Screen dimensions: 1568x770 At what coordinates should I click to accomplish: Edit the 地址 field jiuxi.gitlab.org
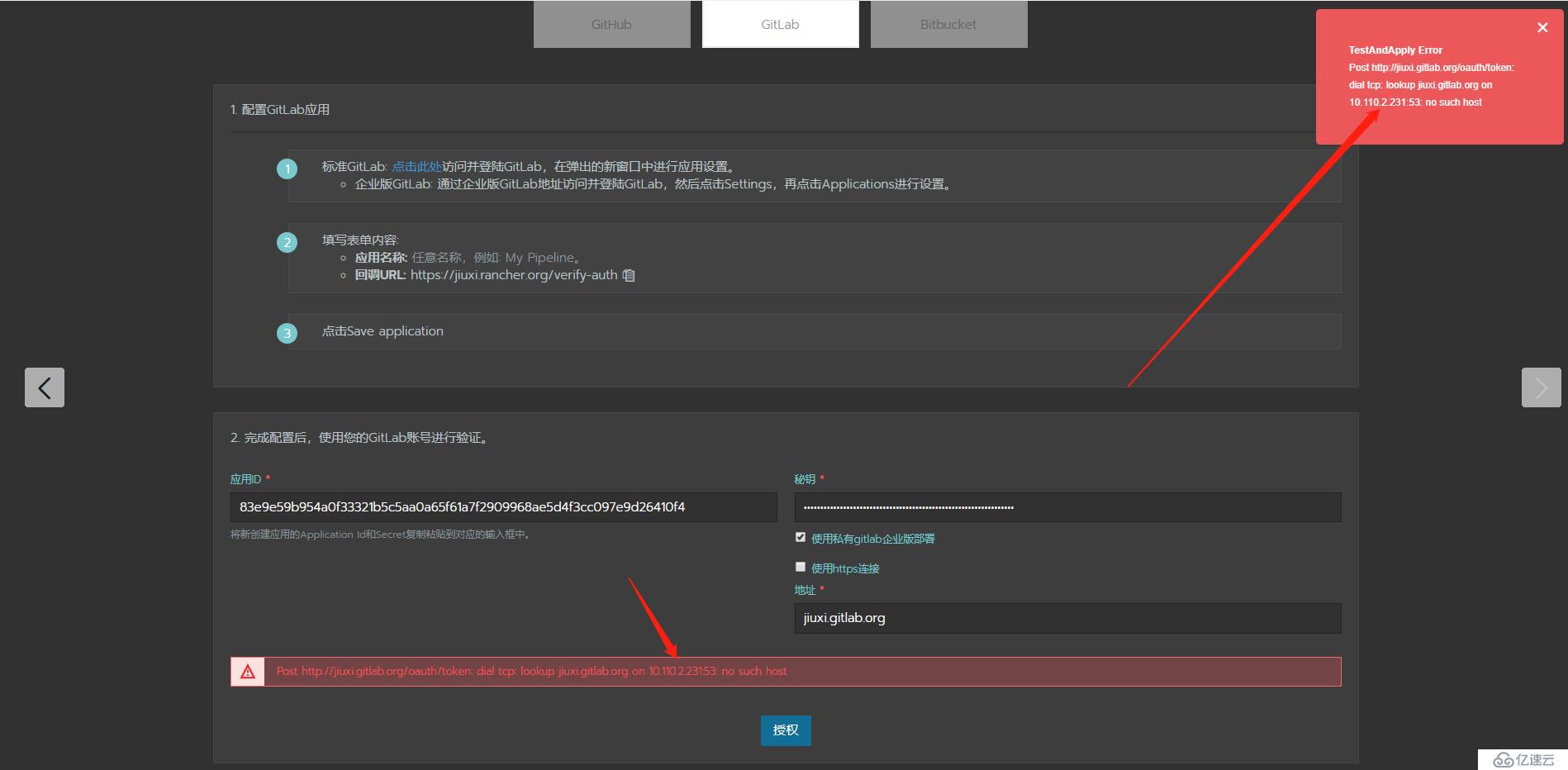pyautogui.click(x=1067, y=618)
